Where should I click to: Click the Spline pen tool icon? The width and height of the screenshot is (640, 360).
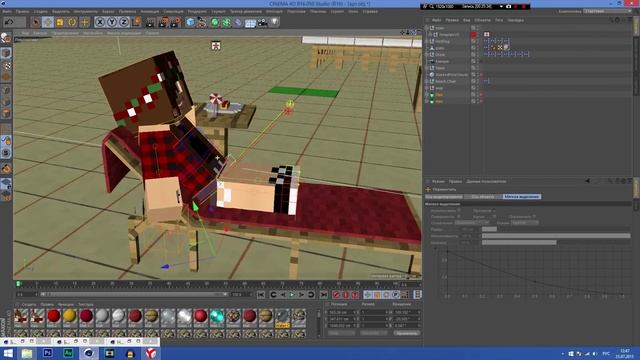click(x=202, y=22)
